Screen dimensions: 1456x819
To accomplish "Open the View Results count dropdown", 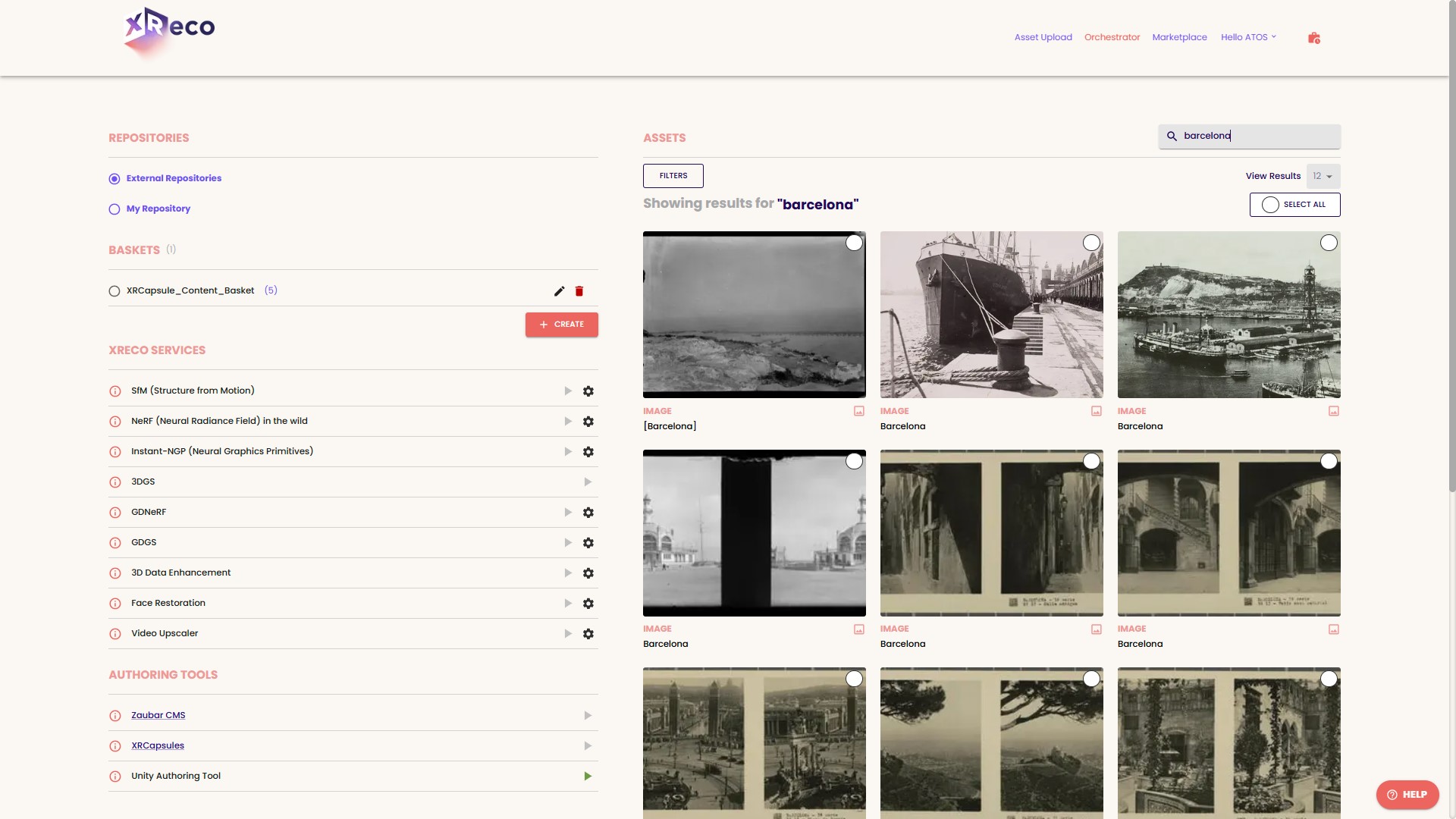I will pyautogui.click(x=1323, y=176).
